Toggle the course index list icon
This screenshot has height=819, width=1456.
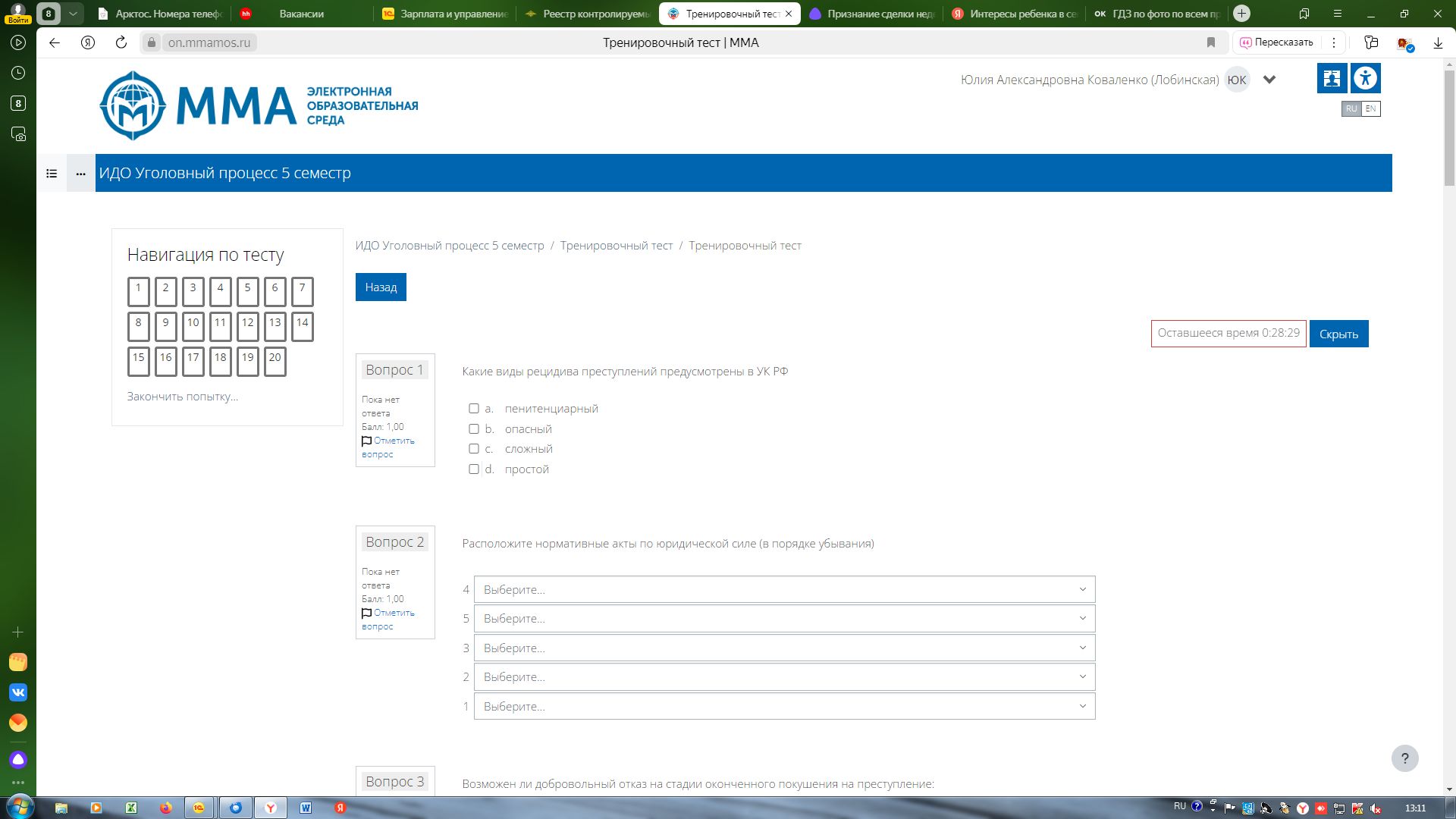[52, 174]
